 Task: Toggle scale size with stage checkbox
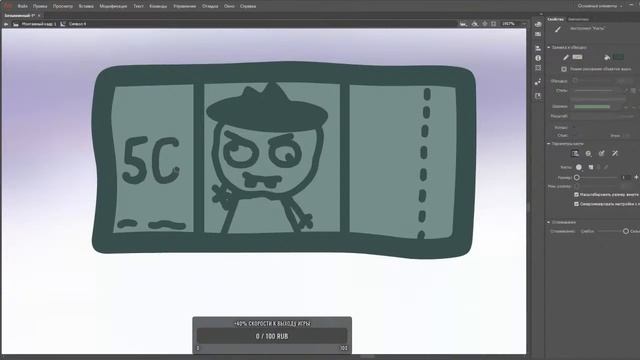click(576, 195)
